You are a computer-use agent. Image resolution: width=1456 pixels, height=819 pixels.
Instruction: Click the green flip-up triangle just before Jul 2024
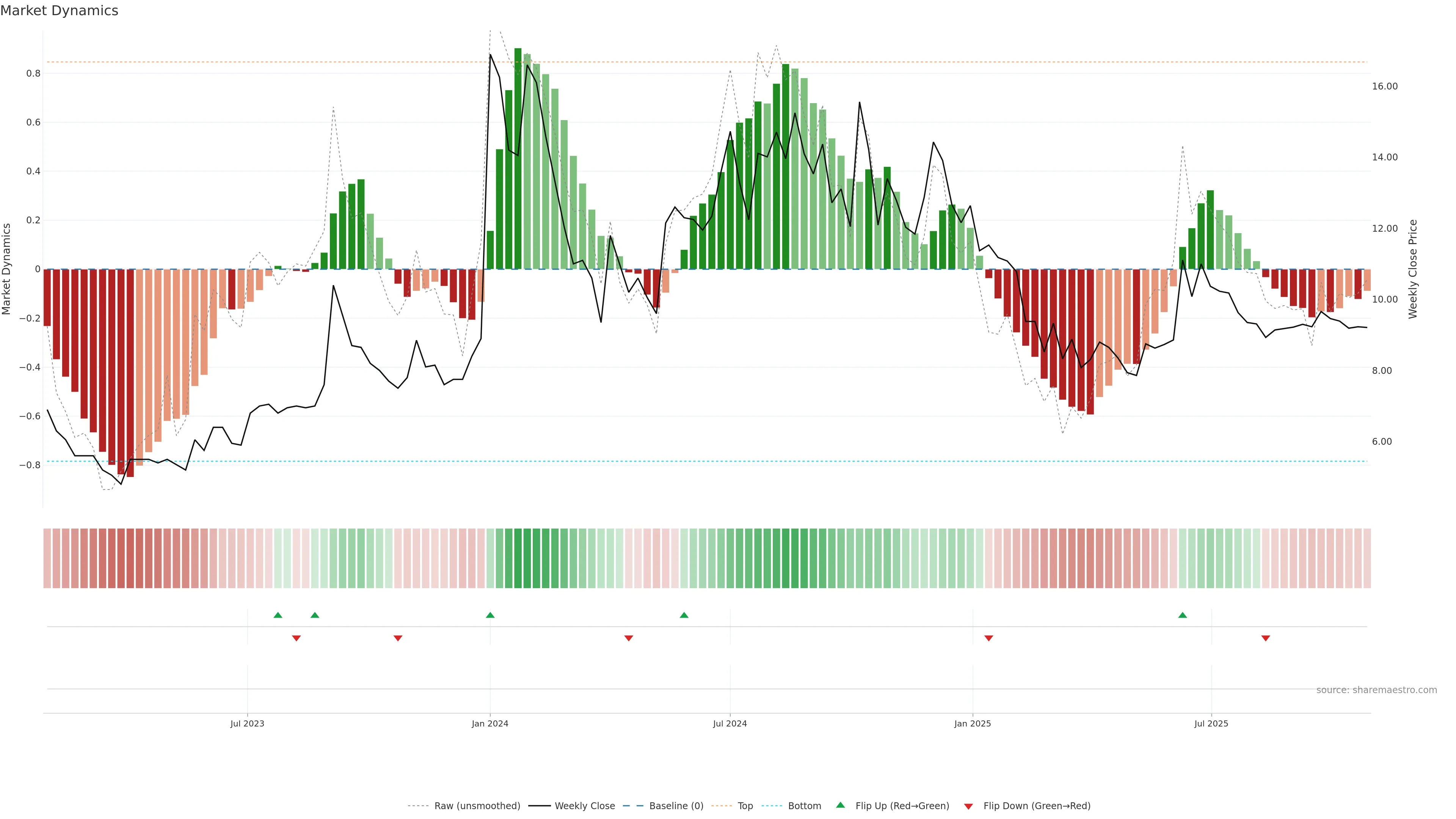coord(684,615)
